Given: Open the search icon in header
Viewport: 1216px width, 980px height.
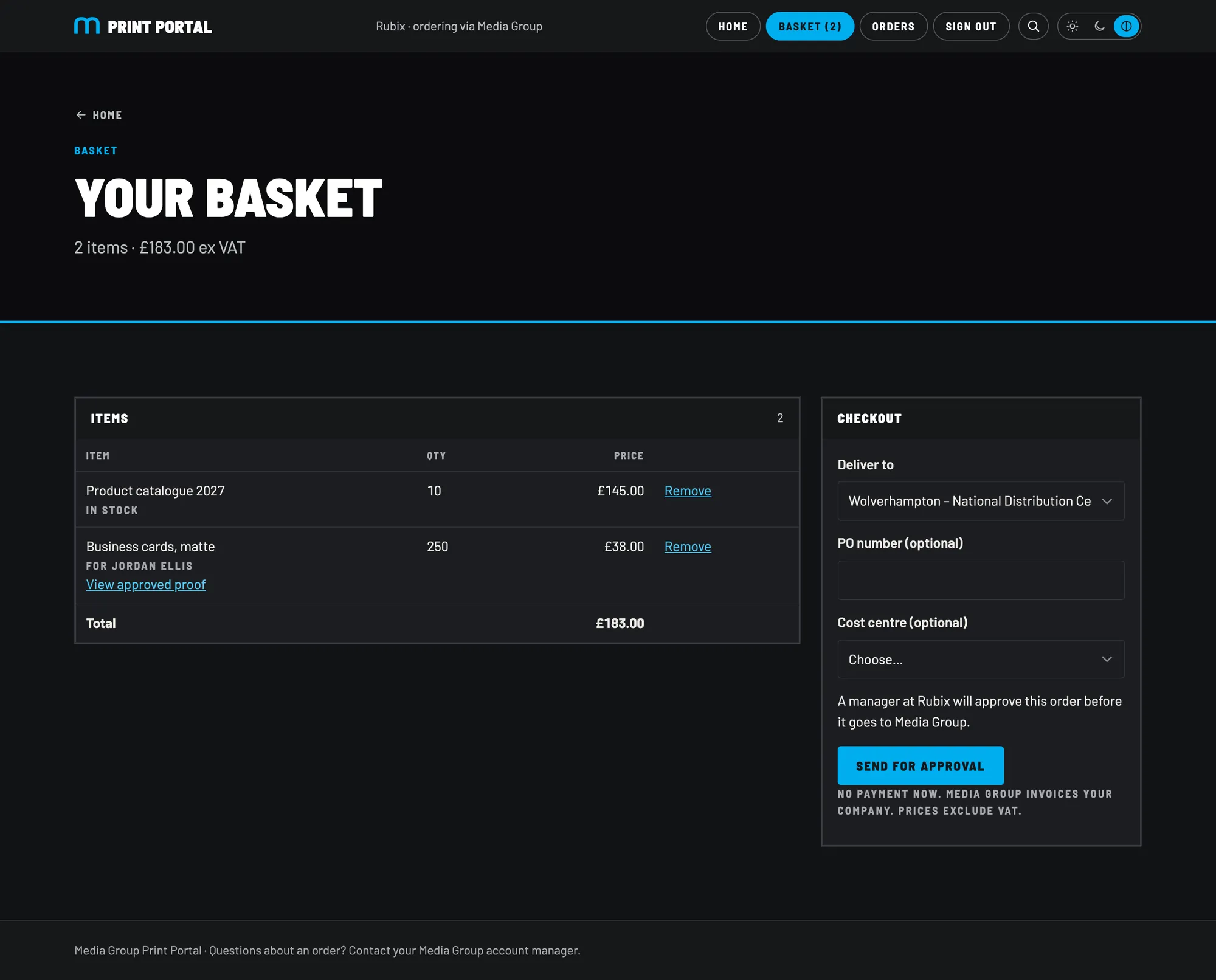Looking at the screenshot, I should click(x=1033, y=26).
